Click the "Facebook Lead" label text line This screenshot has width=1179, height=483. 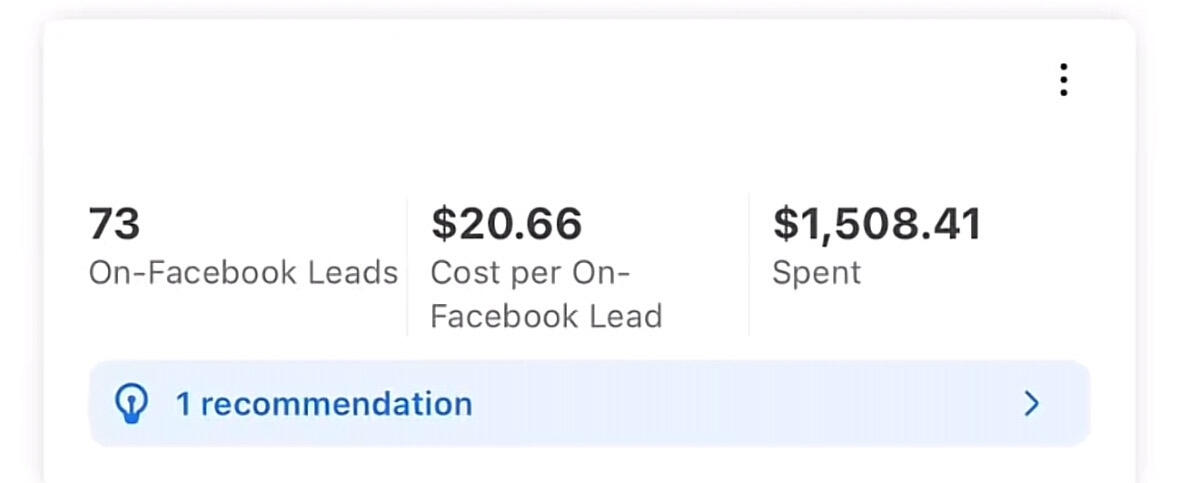click(x=546, y=317)
